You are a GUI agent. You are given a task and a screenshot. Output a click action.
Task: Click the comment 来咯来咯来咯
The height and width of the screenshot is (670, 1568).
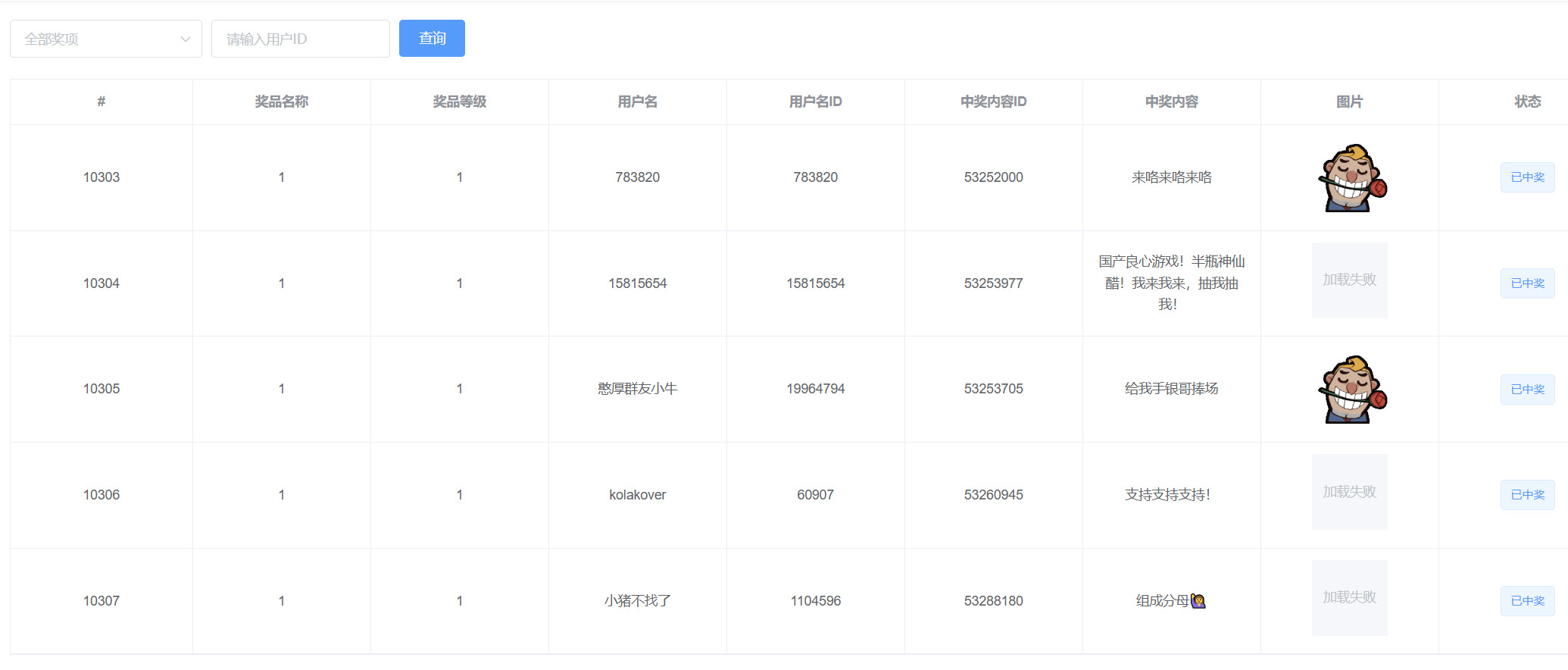pyautogui.click(x=1172, y=177)
